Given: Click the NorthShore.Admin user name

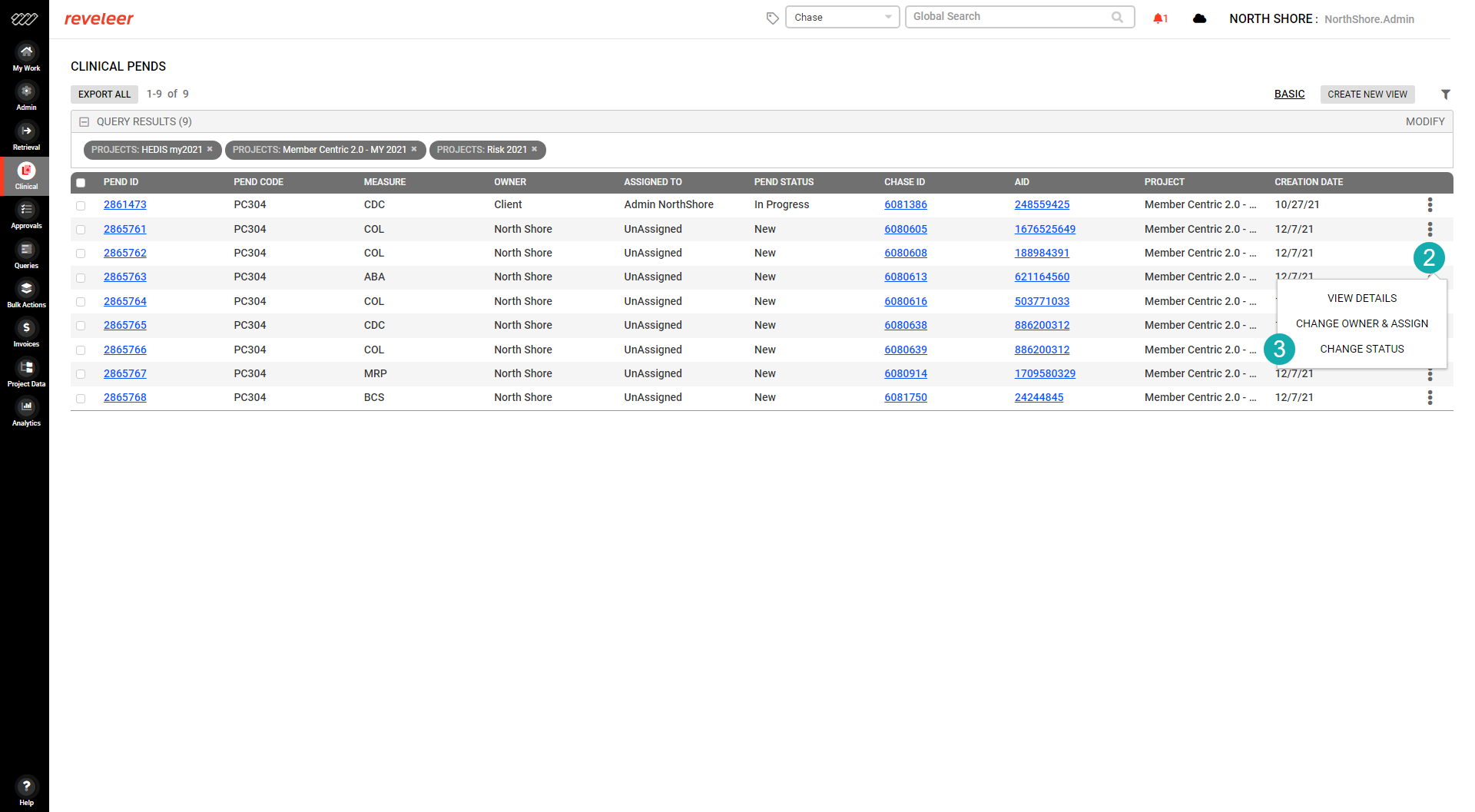Looking at the screenshot, I should 1369,19.
